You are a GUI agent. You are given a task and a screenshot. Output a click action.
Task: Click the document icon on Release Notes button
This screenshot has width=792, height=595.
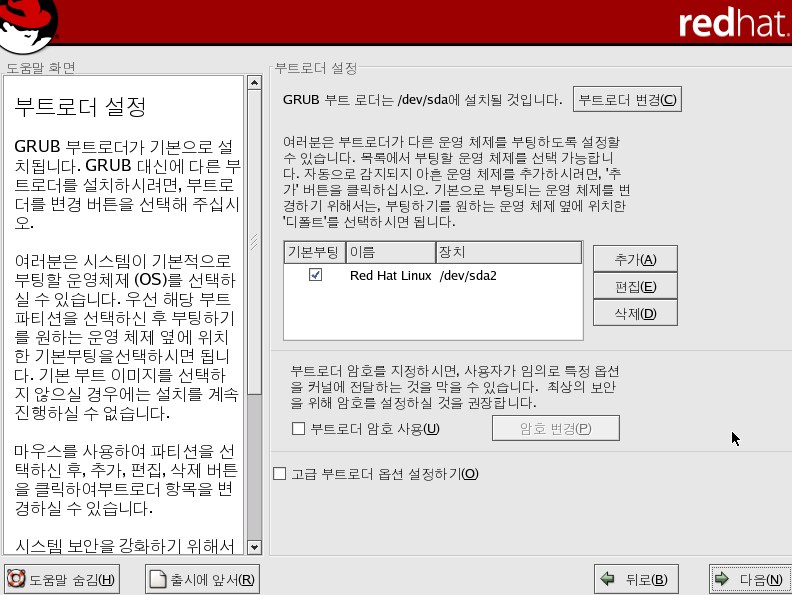pyautogui.click(x=158, y=579)
